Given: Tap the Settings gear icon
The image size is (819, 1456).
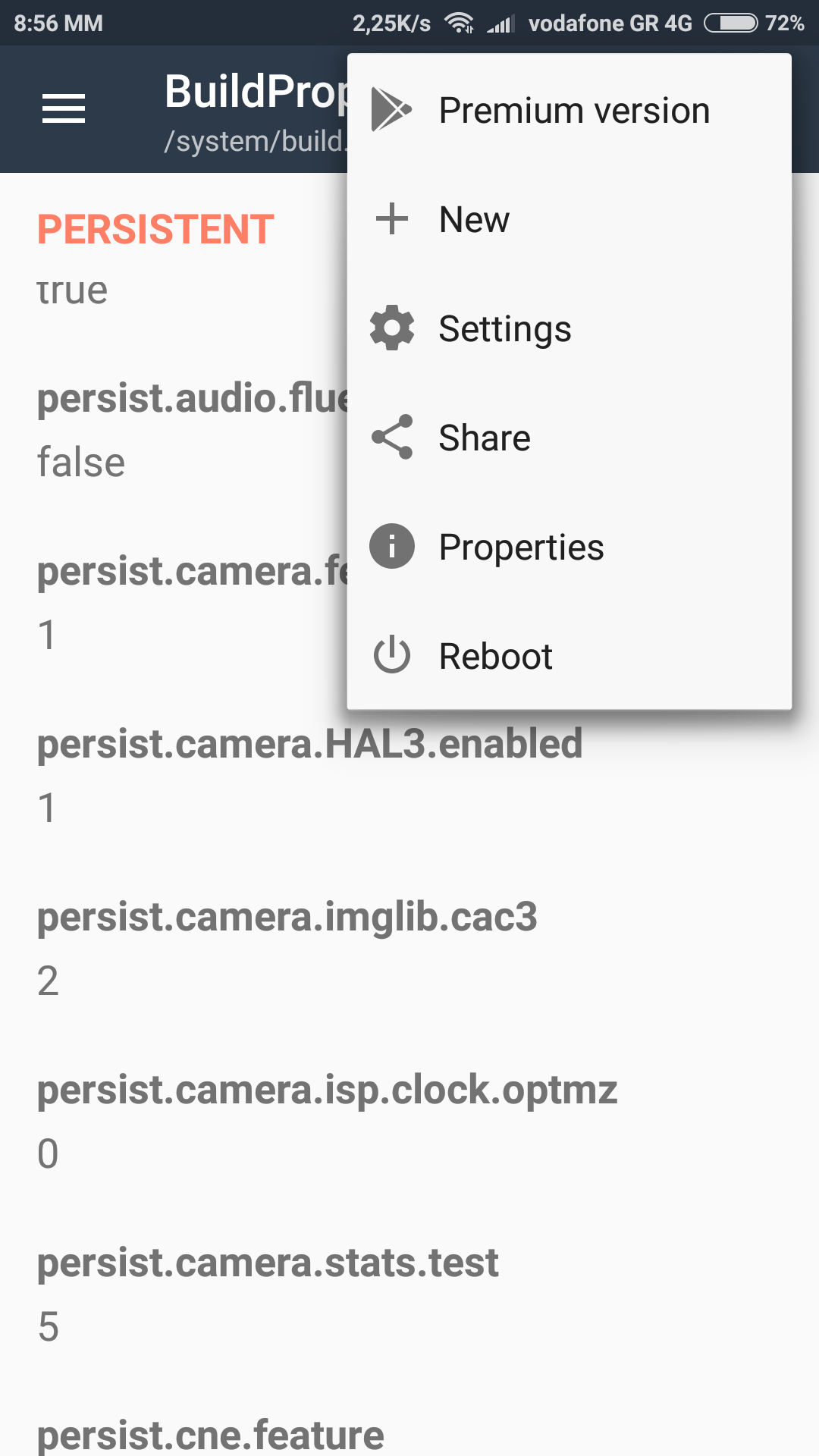Looking at the screenshot, I should [x=392, y=328].
